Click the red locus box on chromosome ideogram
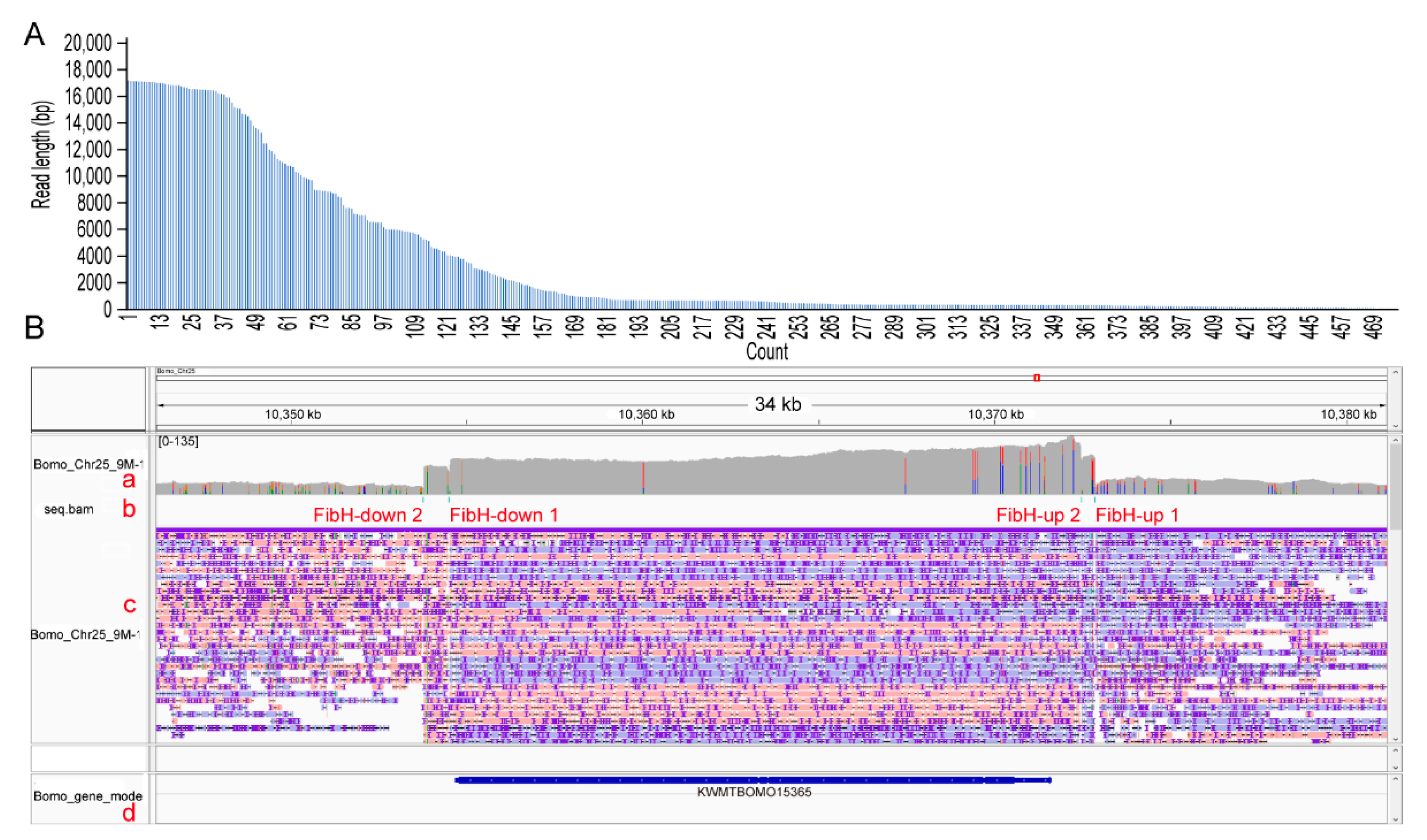Image resolution: width=1427 pixels, height=840 pixels. click(1036, 378)
